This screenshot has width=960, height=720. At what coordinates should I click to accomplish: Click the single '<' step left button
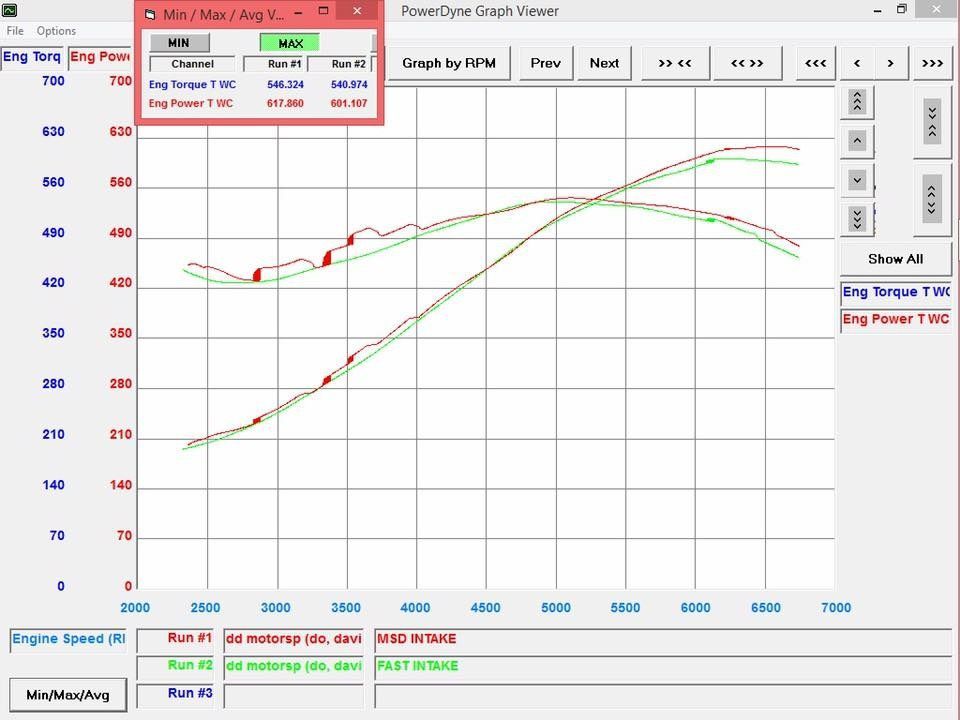[x=857, y=63]
